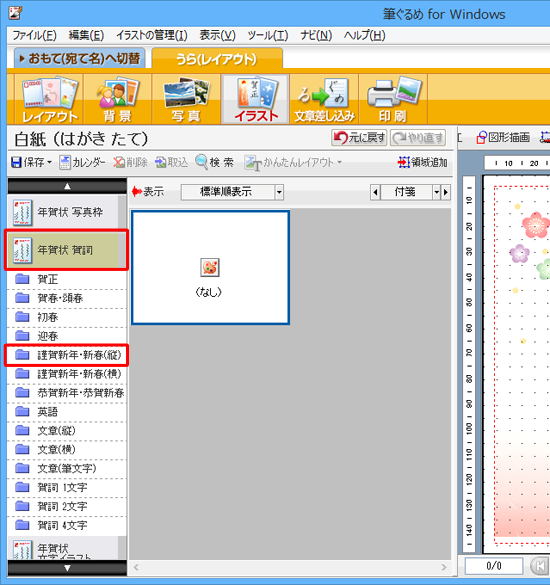Open the 謹賀新年・新春(横) folder
550x585 pixels.
(x=66, y=374)
